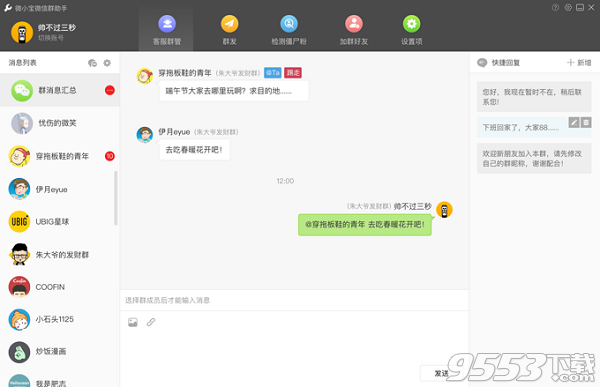Click the 切换账号 link under username
The image size is (600, 387).
[51, 38]
